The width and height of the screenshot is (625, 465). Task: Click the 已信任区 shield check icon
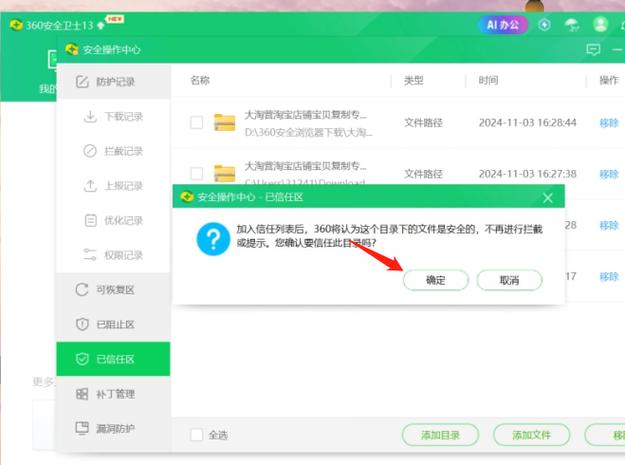(x=82, y=359)
